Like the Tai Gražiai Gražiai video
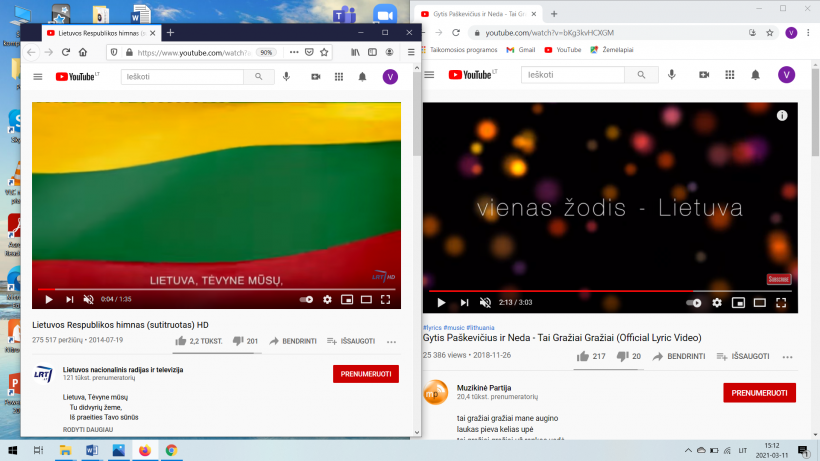The image size is (820, 461). pyautogui.click(x=591, y=356)
